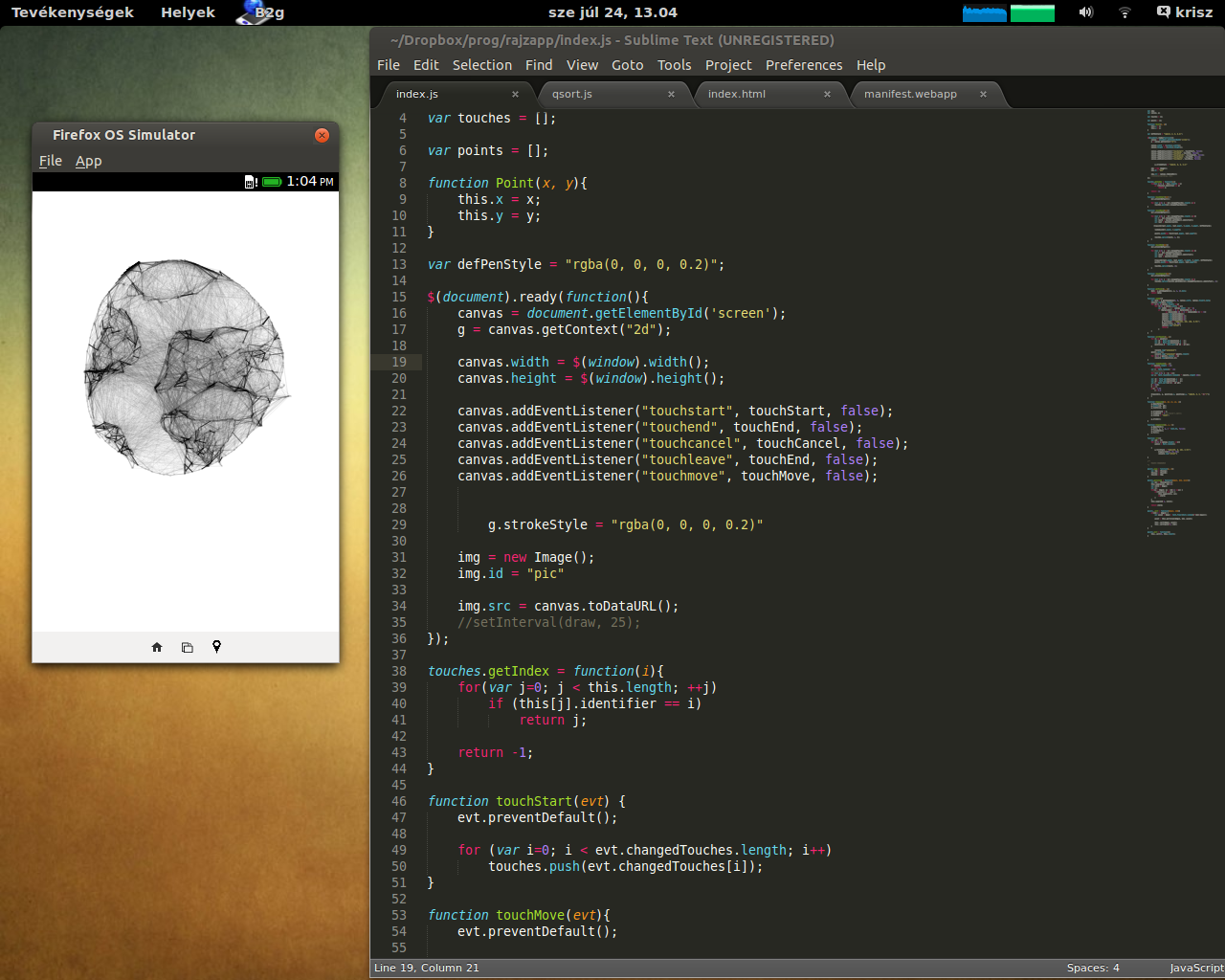Close the index.js tab
This screenshot has height=980, width=1225.
515,94
